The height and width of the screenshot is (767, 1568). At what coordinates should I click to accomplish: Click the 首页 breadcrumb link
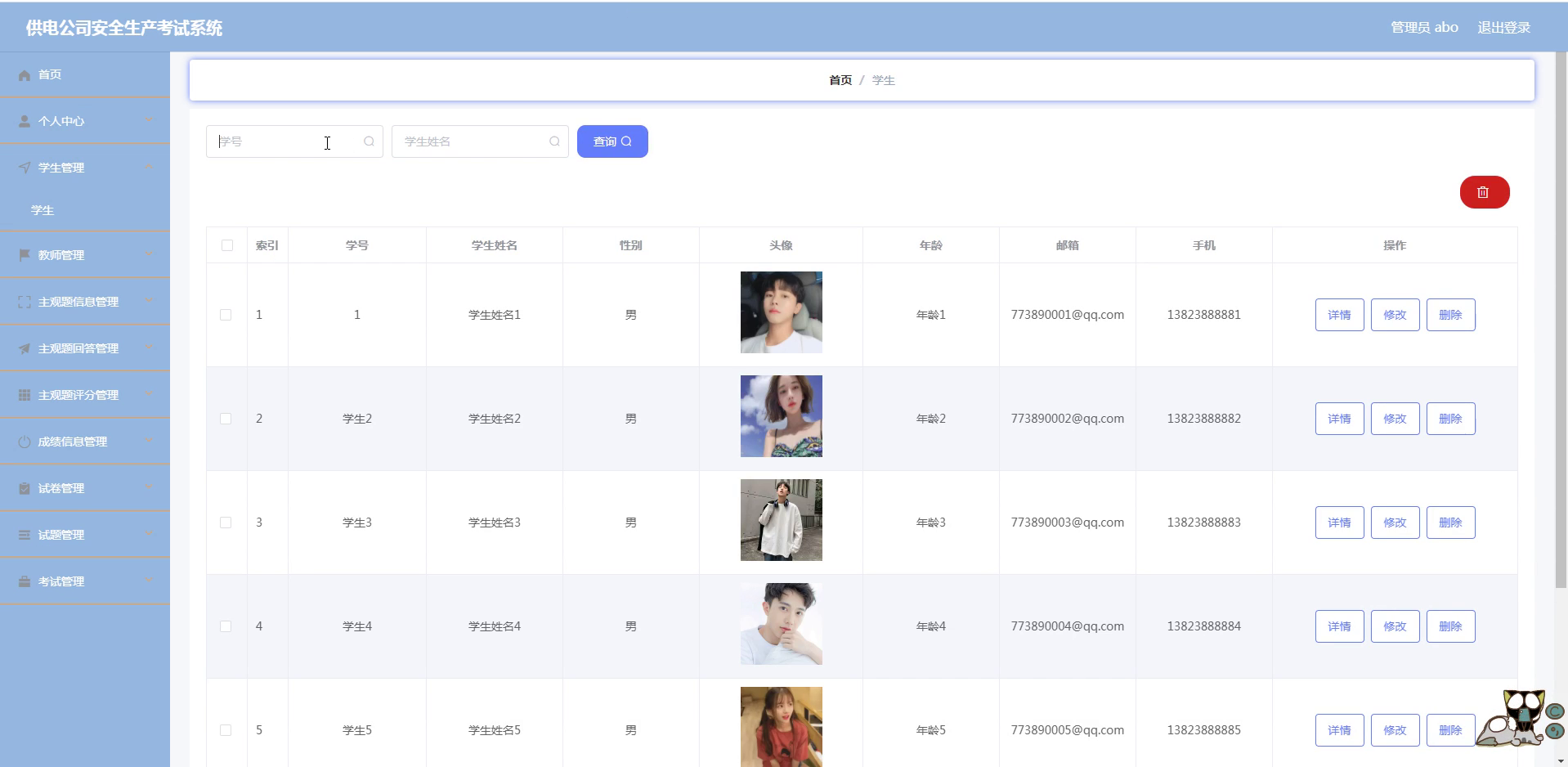pos(840,80)
